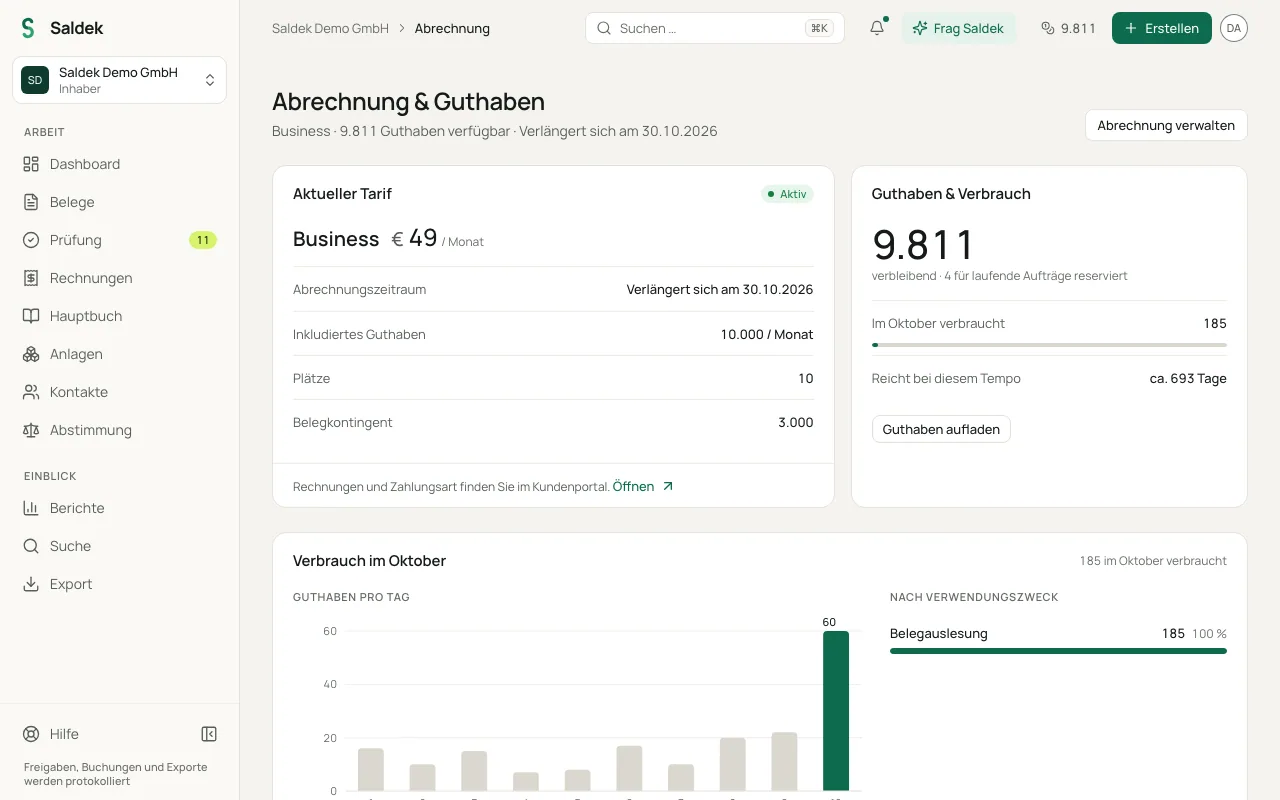
Task: Click the credits coin icon showing 9.811
Action: point(1048,28)
